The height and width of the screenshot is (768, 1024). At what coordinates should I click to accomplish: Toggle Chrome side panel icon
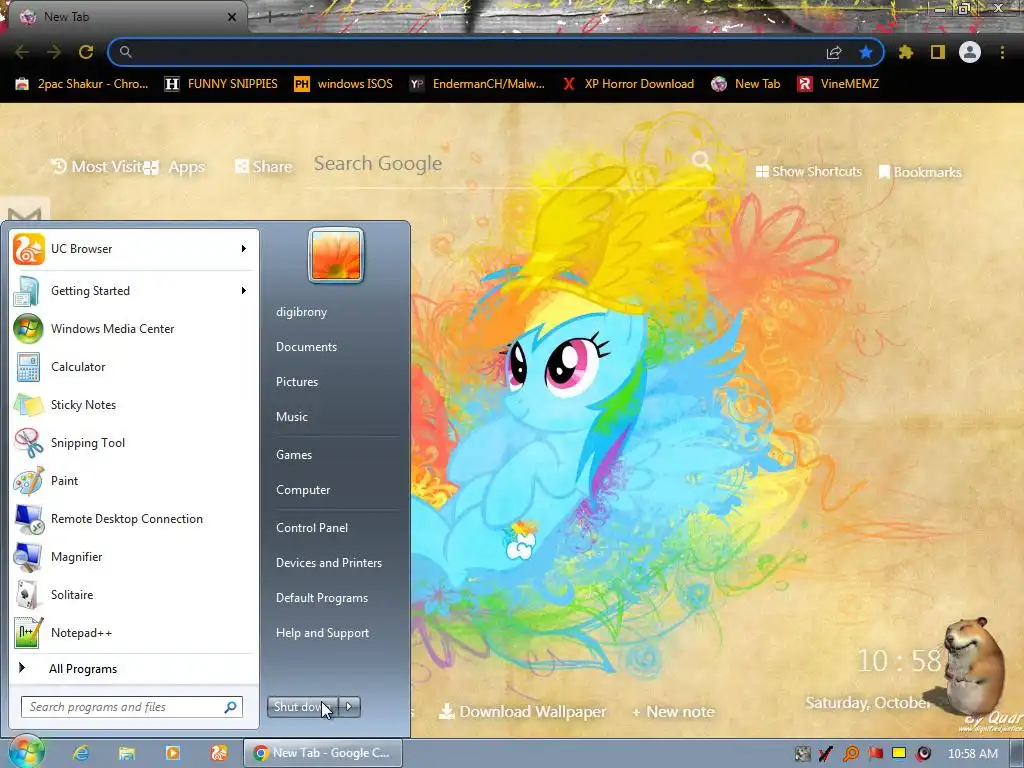(938, 52)
